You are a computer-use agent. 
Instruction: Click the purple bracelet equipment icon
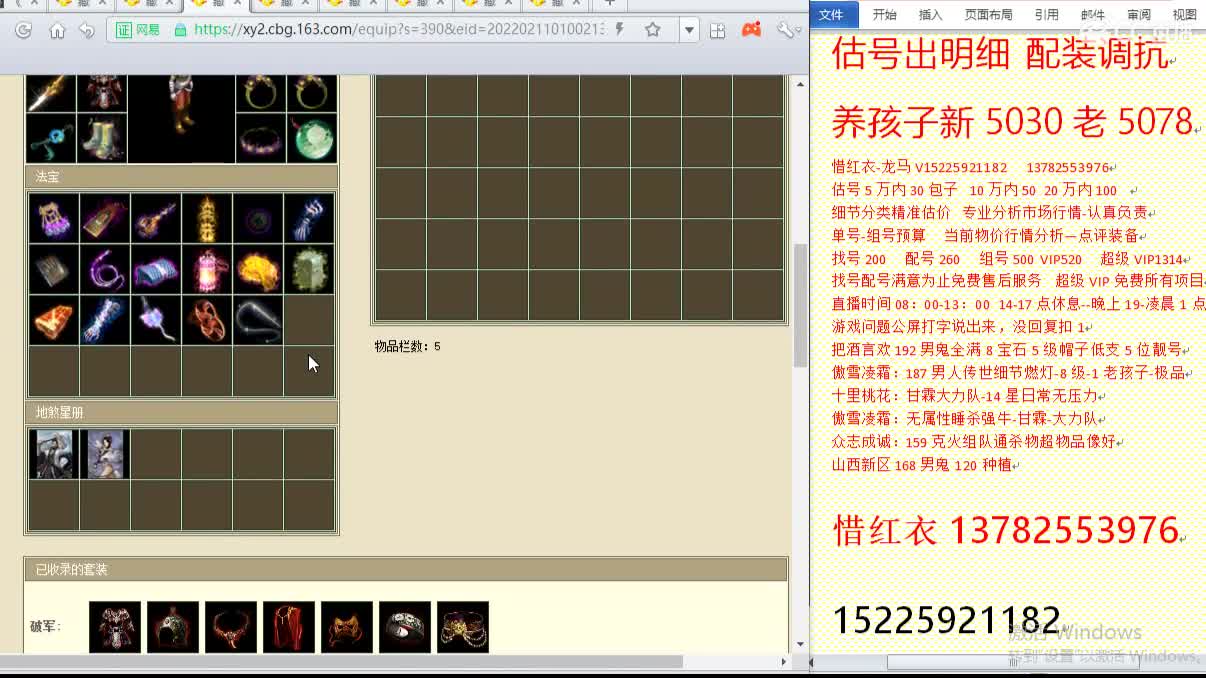pos(261,138)
